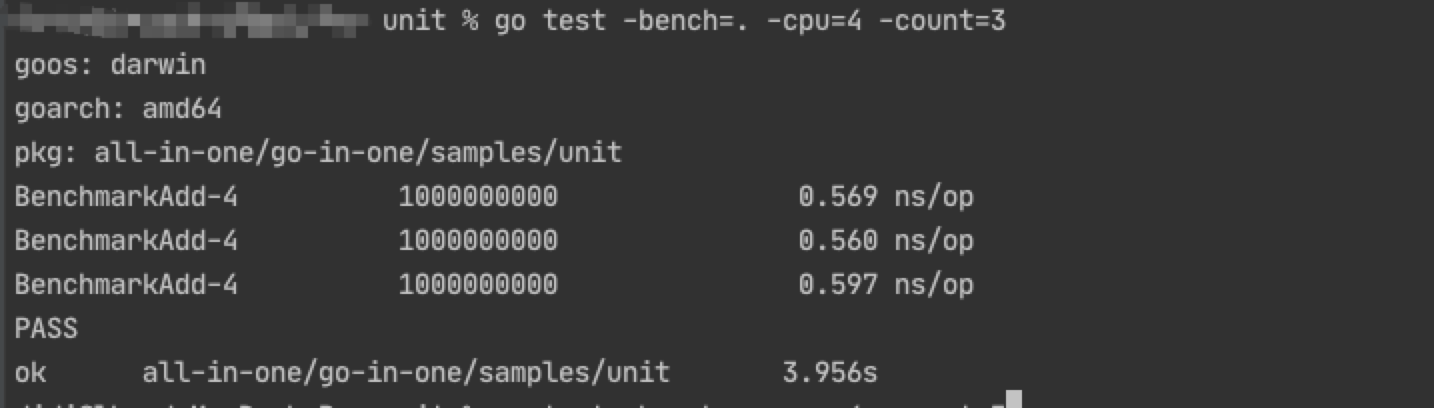Image resolution: width=1434 pixels, height=408 pixels.
Task: Click the "ok" status text
Action: click(x=30, y=373)
